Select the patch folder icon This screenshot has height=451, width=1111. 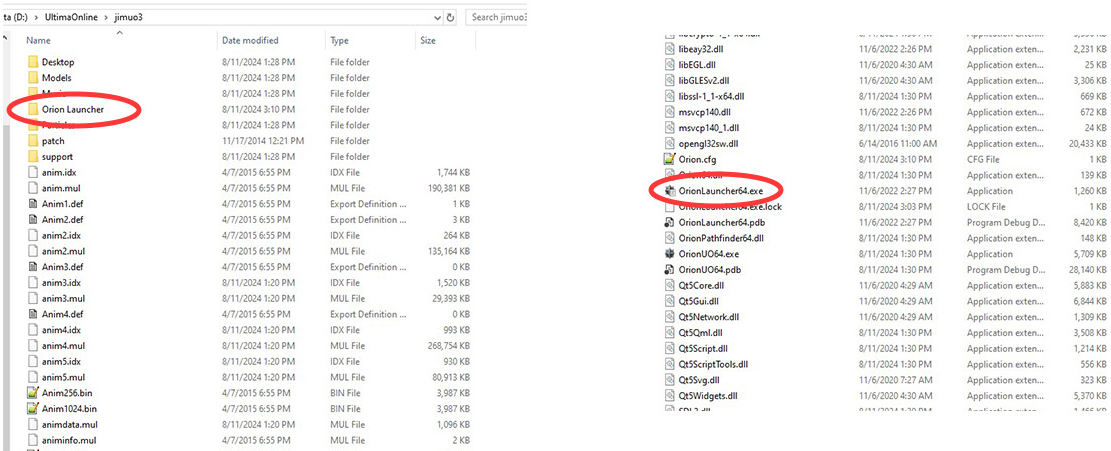click(34, 141)
